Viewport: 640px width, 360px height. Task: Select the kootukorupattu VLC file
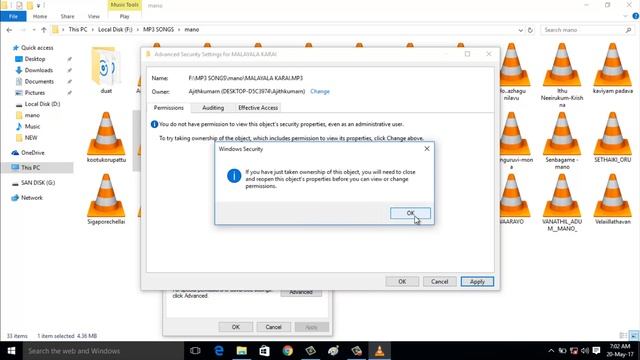(106, 137)
